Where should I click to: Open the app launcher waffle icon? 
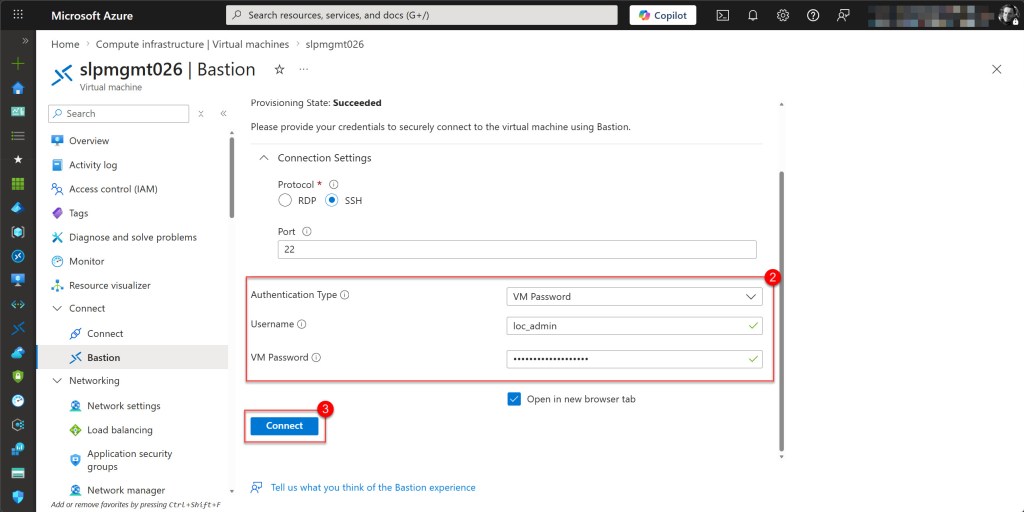pyautogui.click(x=17, y=15)
